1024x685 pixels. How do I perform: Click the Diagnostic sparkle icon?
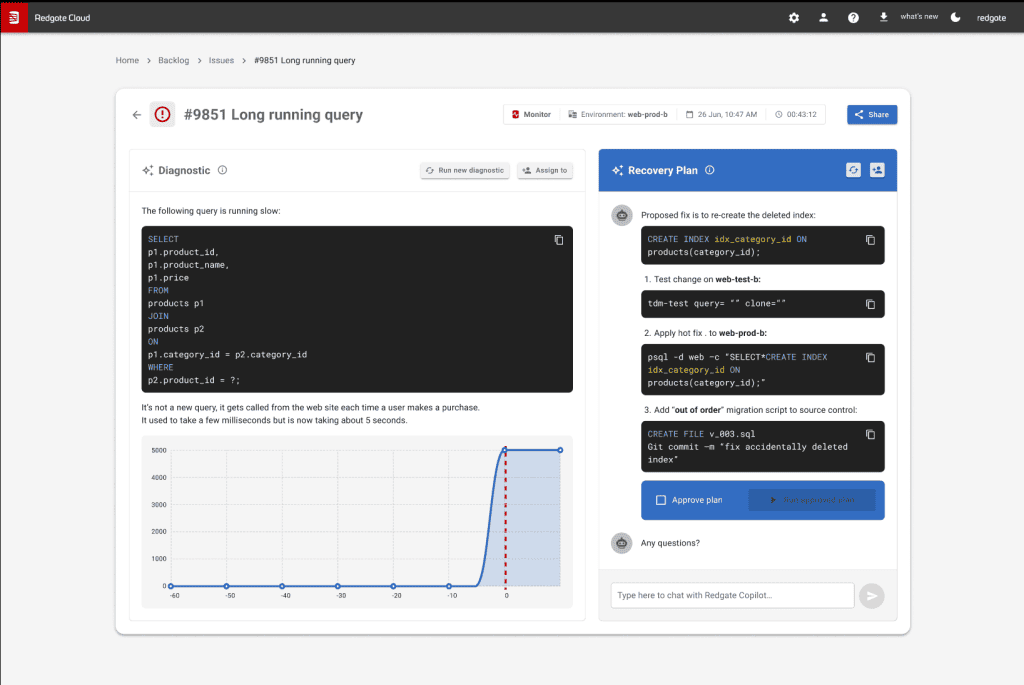pos(148,170)
